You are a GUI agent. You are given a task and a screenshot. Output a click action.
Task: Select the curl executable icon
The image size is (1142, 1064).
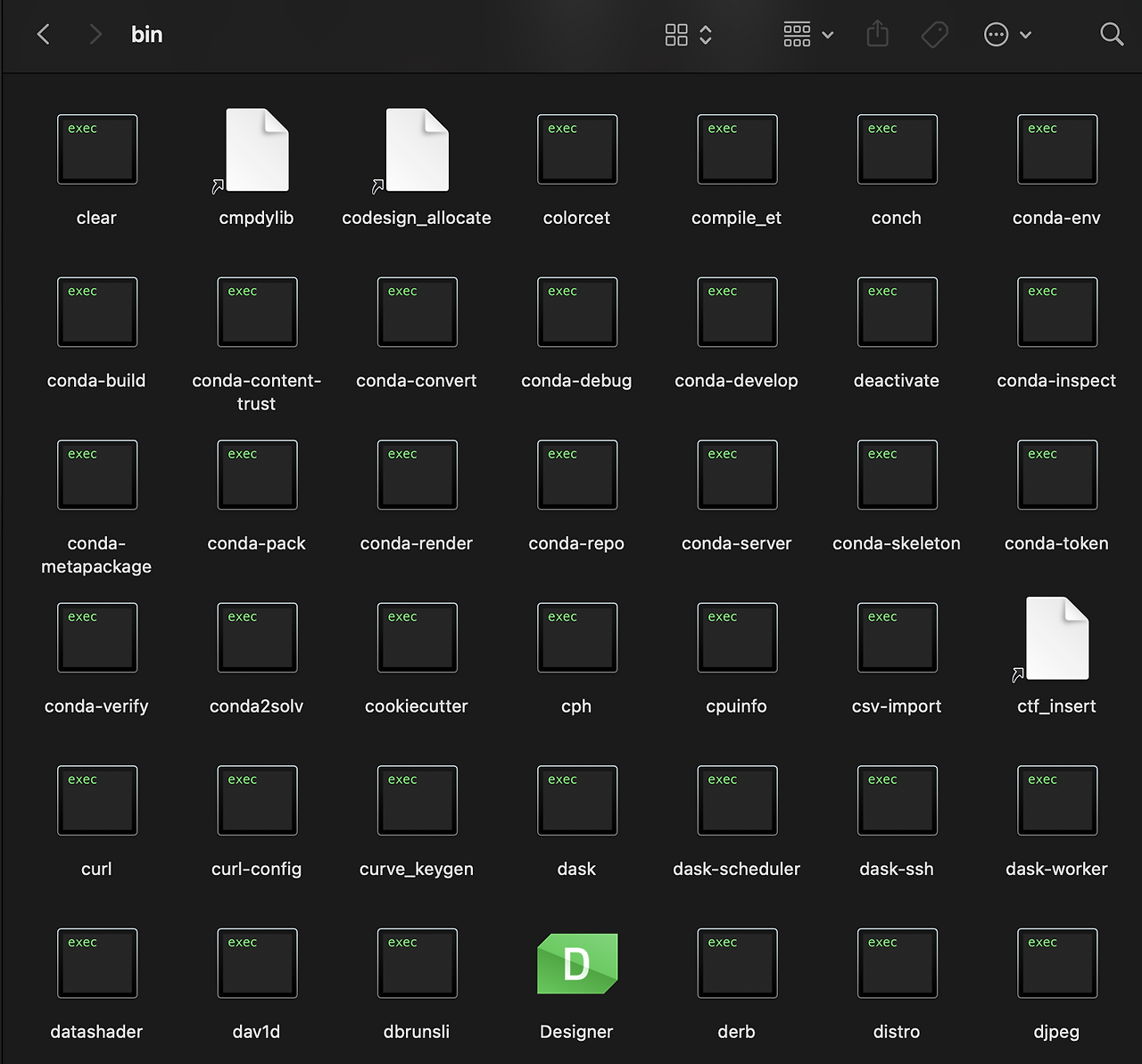96,800
